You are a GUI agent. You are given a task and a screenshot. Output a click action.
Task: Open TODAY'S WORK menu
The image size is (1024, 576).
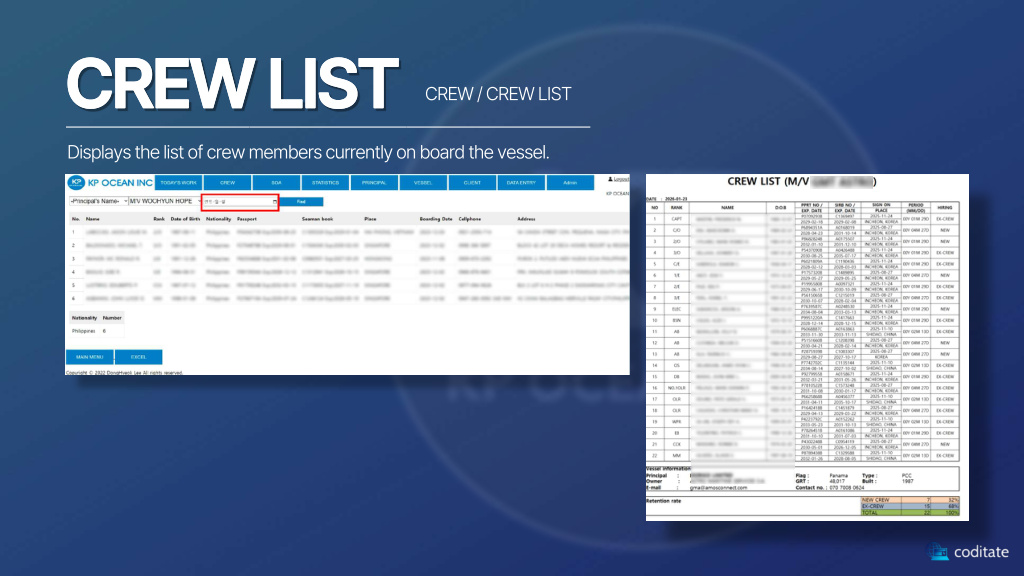[x=178, y=183]
